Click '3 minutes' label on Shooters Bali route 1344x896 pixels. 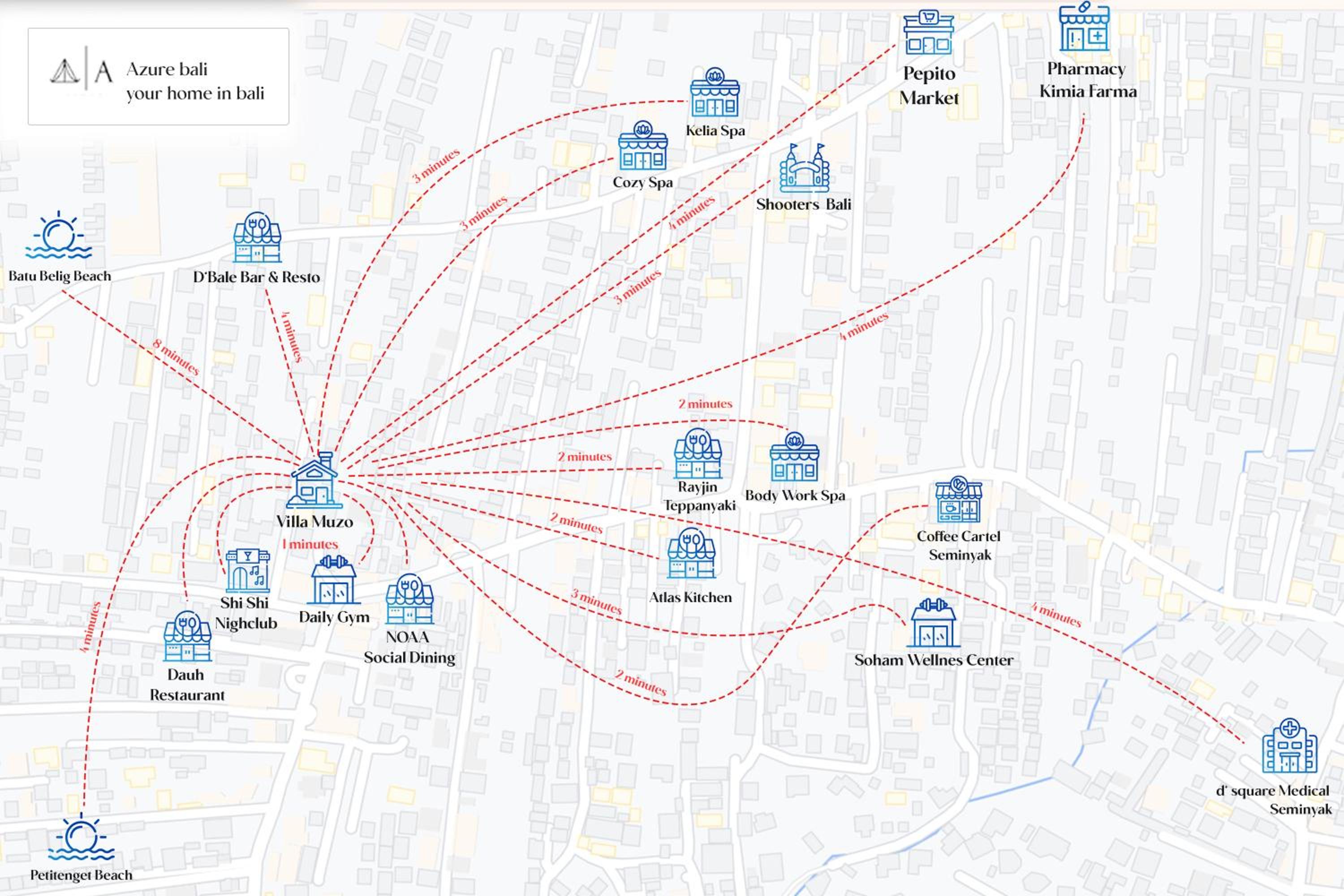[x=637, y=286]
